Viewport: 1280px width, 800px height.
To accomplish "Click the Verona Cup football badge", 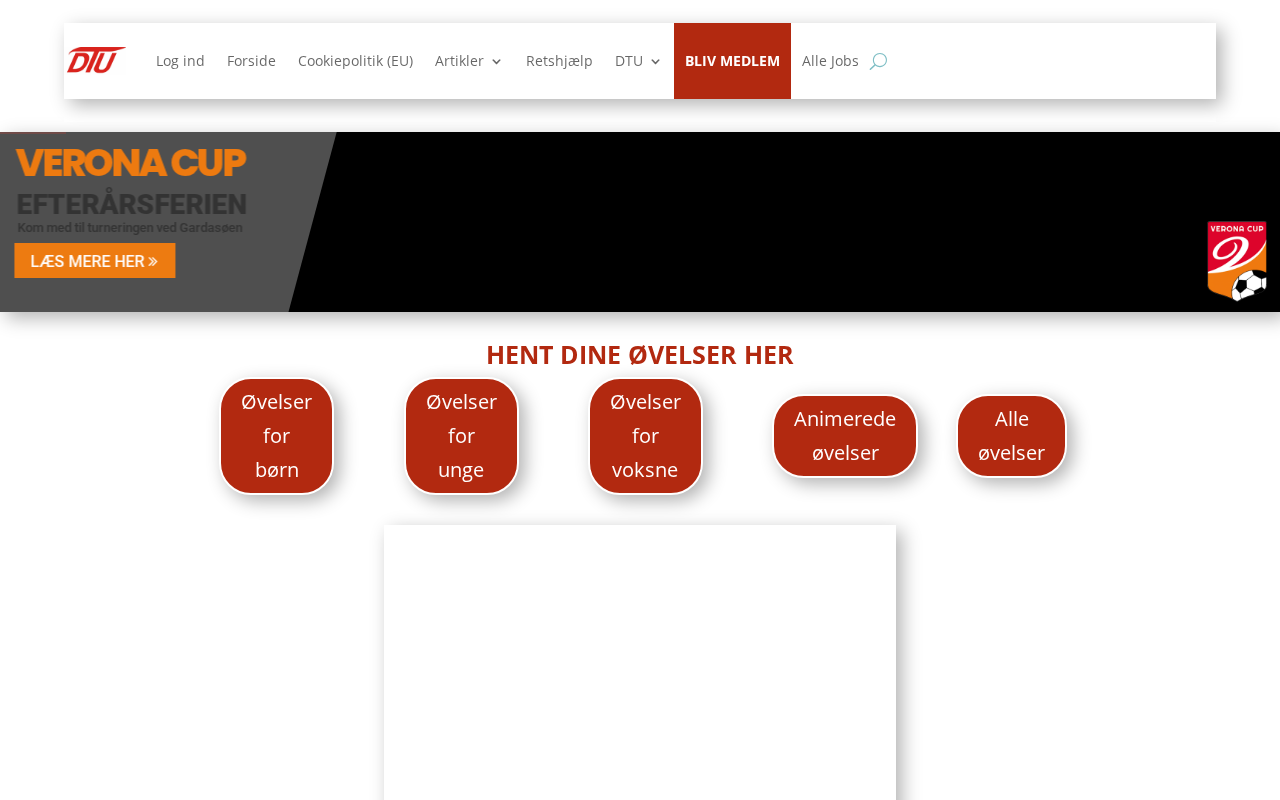I will [1237, 261].
